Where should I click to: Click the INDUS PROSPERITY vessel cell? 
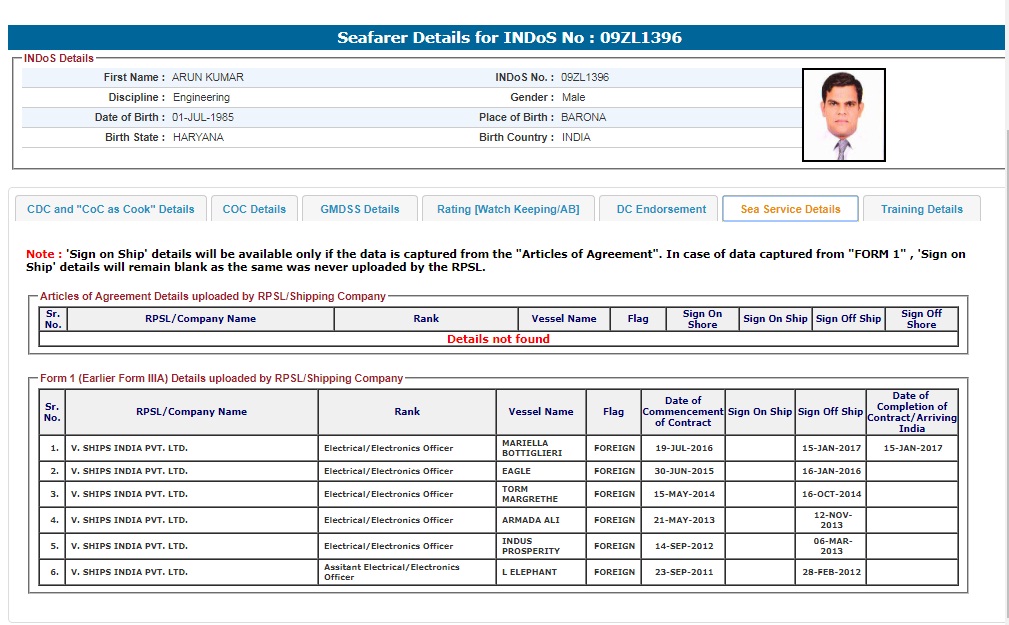tap(540, 546)
